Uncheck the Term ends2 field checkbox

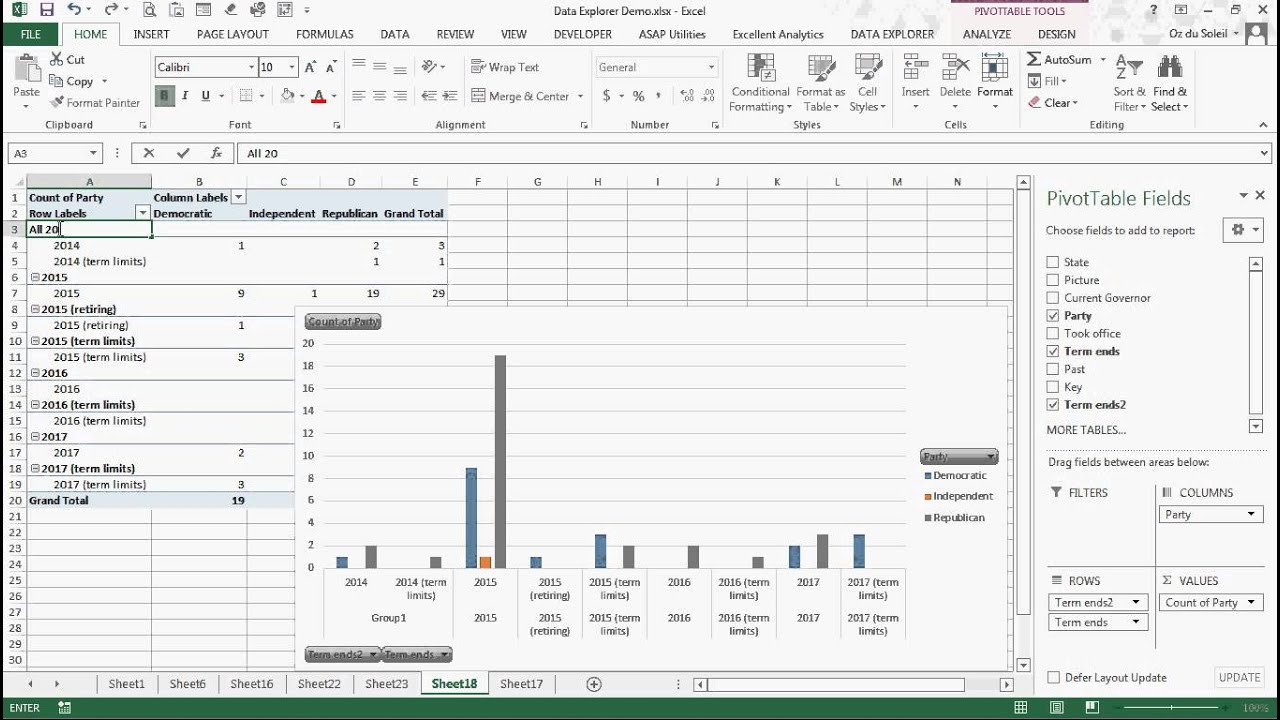[x=1052, y=405]
